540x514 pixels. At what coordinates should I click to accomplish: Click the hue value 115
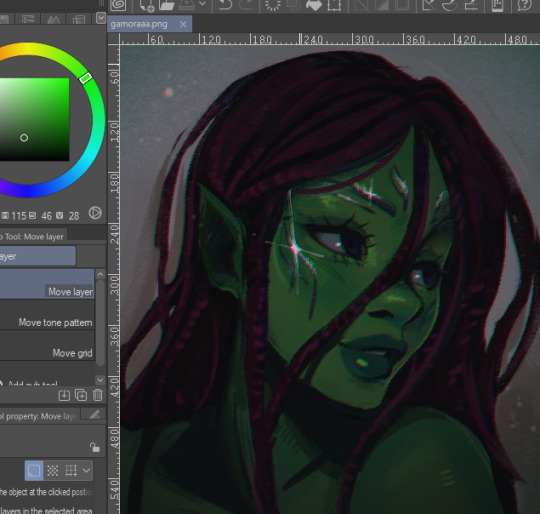pos(19,216)
